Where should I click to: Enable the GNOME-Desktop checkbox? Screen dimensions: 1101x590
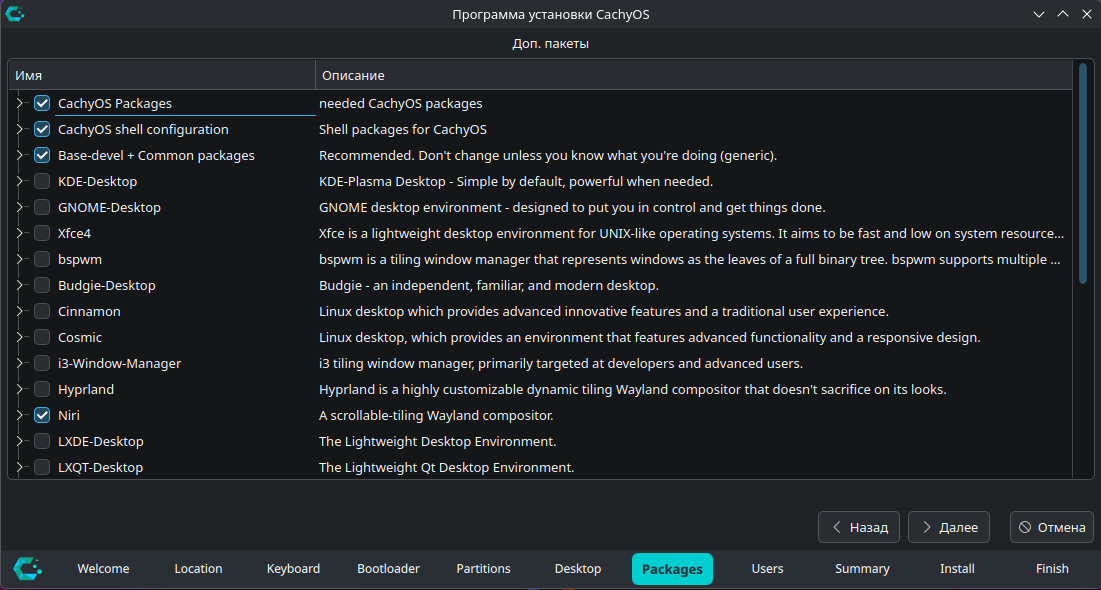click(x=42, y=207)
